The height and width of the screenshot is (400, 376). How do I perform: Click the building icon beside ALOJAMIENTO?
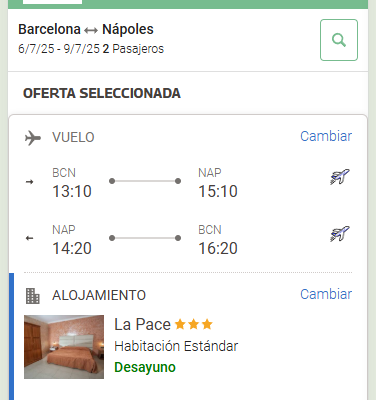point(33,296)
